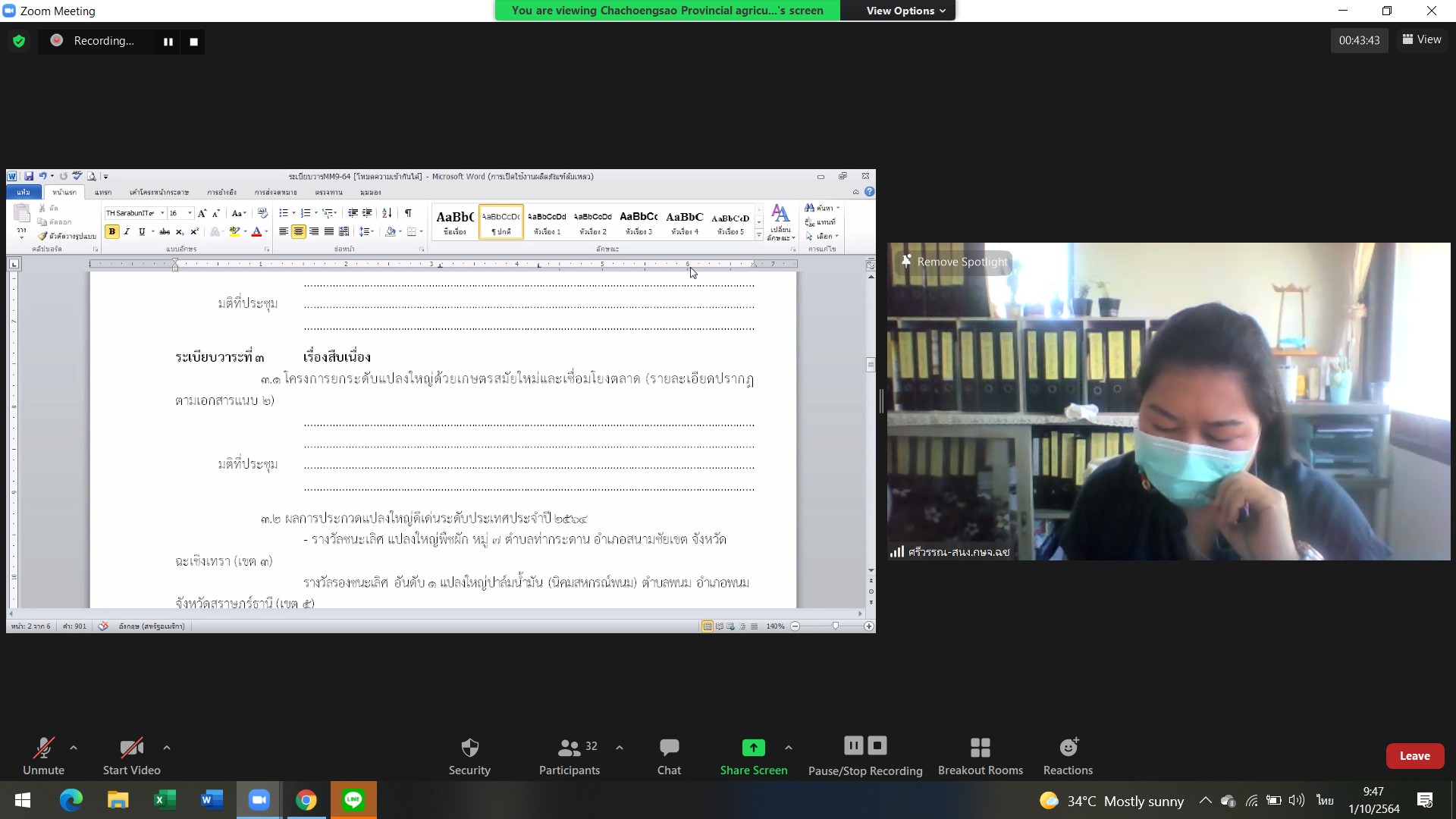Screen dimensions: 1456x819
Task: Pause the recording in top bar
Action: click(x=168, y=42)
